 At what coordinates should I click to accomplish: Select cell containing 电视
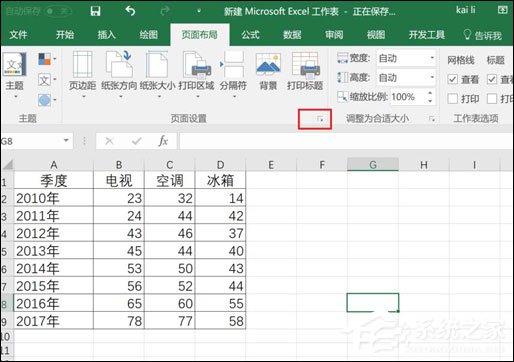point(119,181)
